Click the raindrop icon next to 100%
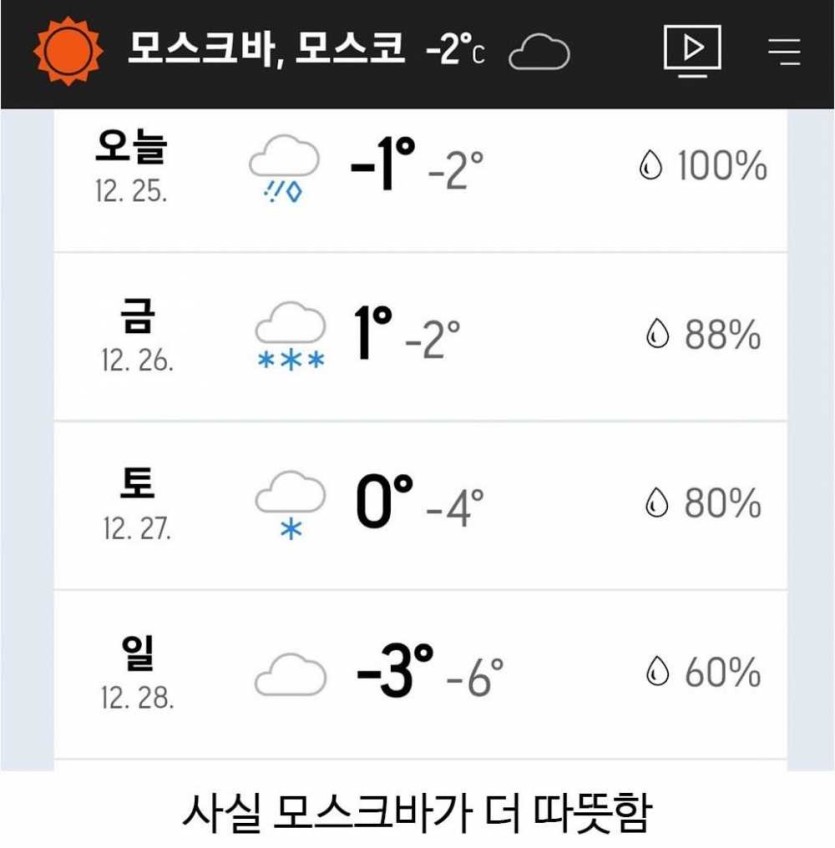This screenshot has width=835, height=848. [650, 167]
